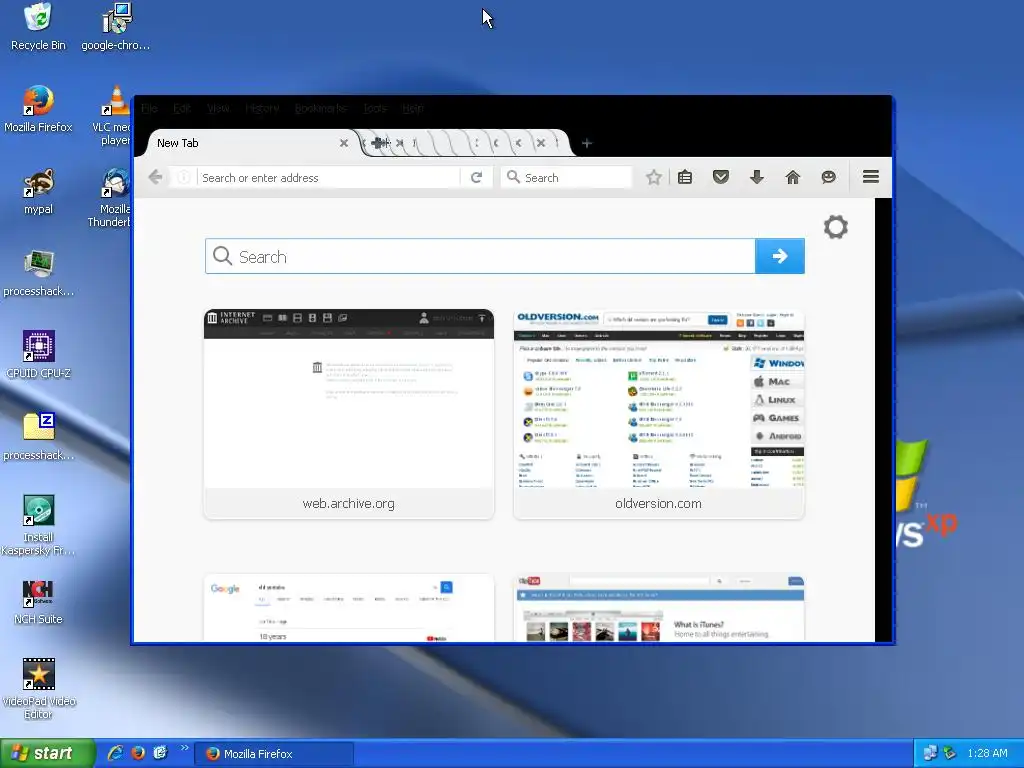Select the Mozilla Firefox desktop shortcut

tap(38, 109)
